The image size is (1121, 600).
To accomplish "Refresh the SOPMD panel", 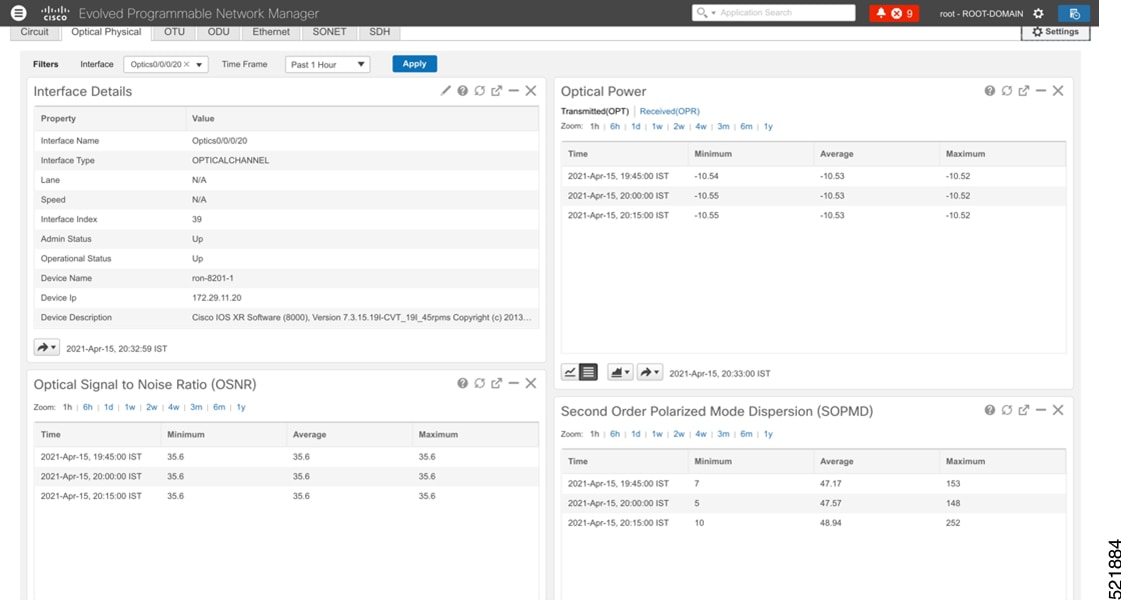I will point(1007,410).
